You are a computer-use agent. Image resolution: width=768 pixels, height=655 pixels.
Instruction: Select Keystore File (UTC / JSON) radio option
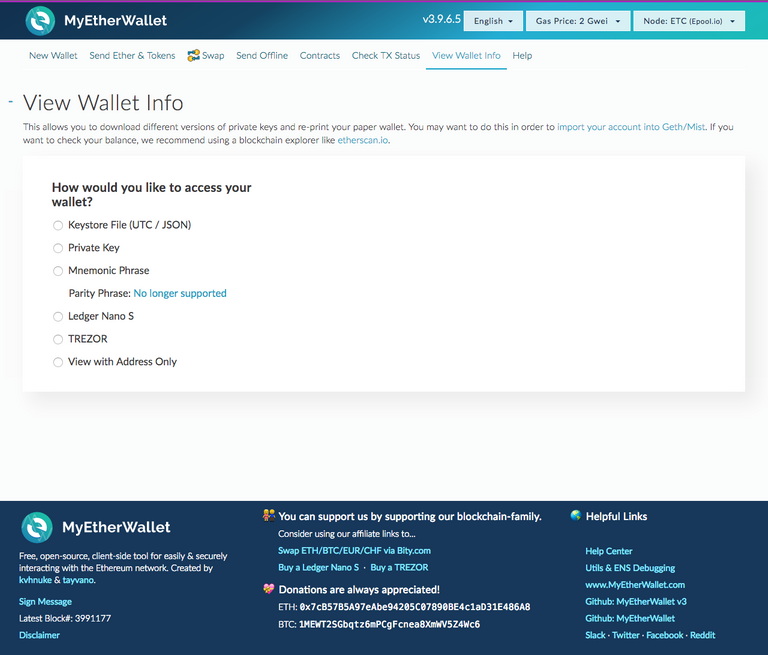pyautogui.click(x=58, y=225)
